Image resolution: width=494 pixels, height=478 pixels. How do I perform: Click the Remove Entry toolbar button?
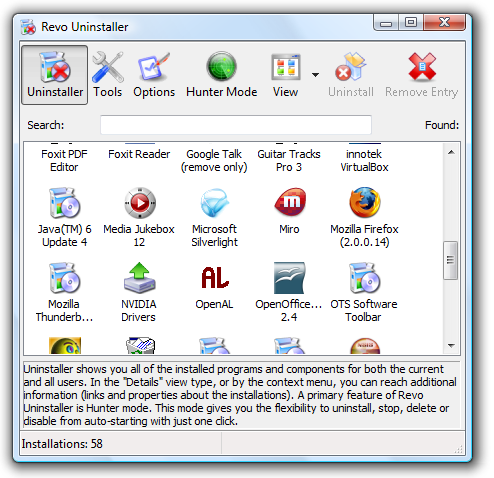422,75
